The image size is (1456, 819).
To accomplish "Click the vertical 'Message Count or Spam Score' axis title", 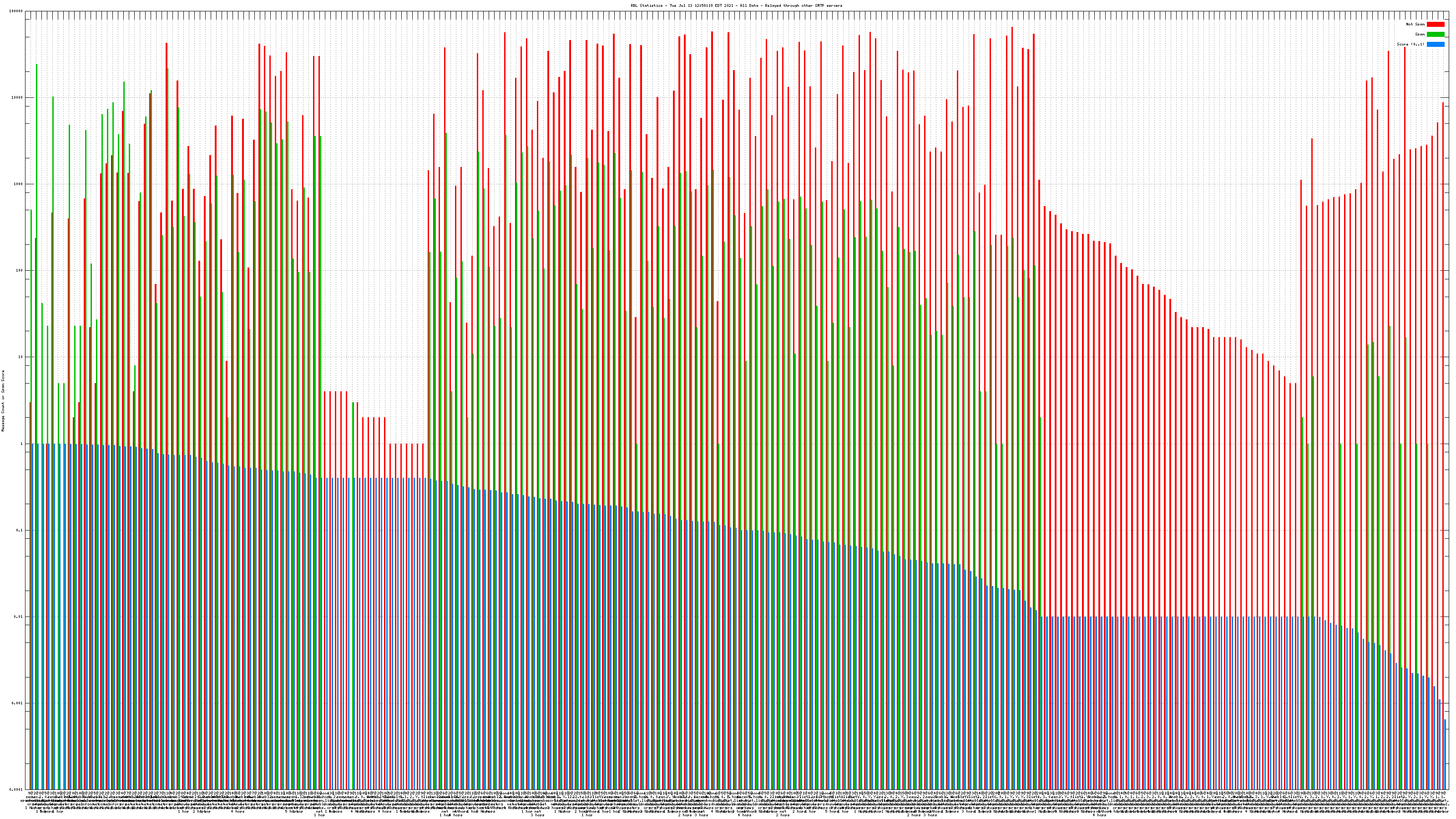I will point(3,401).
